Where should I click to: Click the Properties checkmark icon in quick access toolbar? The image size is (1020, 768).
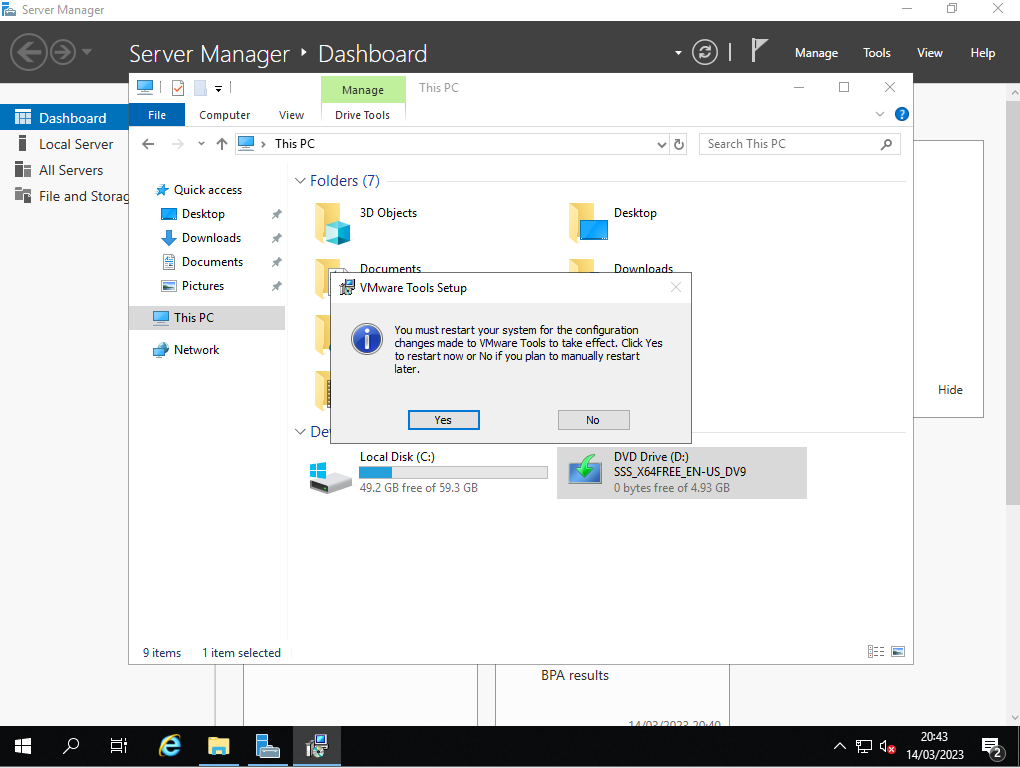[x=178, y=88]
